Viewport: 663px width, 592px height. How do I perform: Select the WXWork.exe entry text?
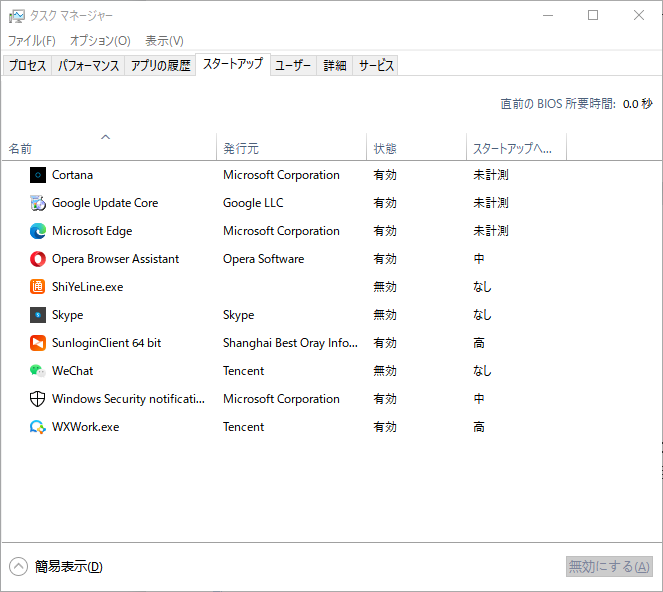pos(85,427)
